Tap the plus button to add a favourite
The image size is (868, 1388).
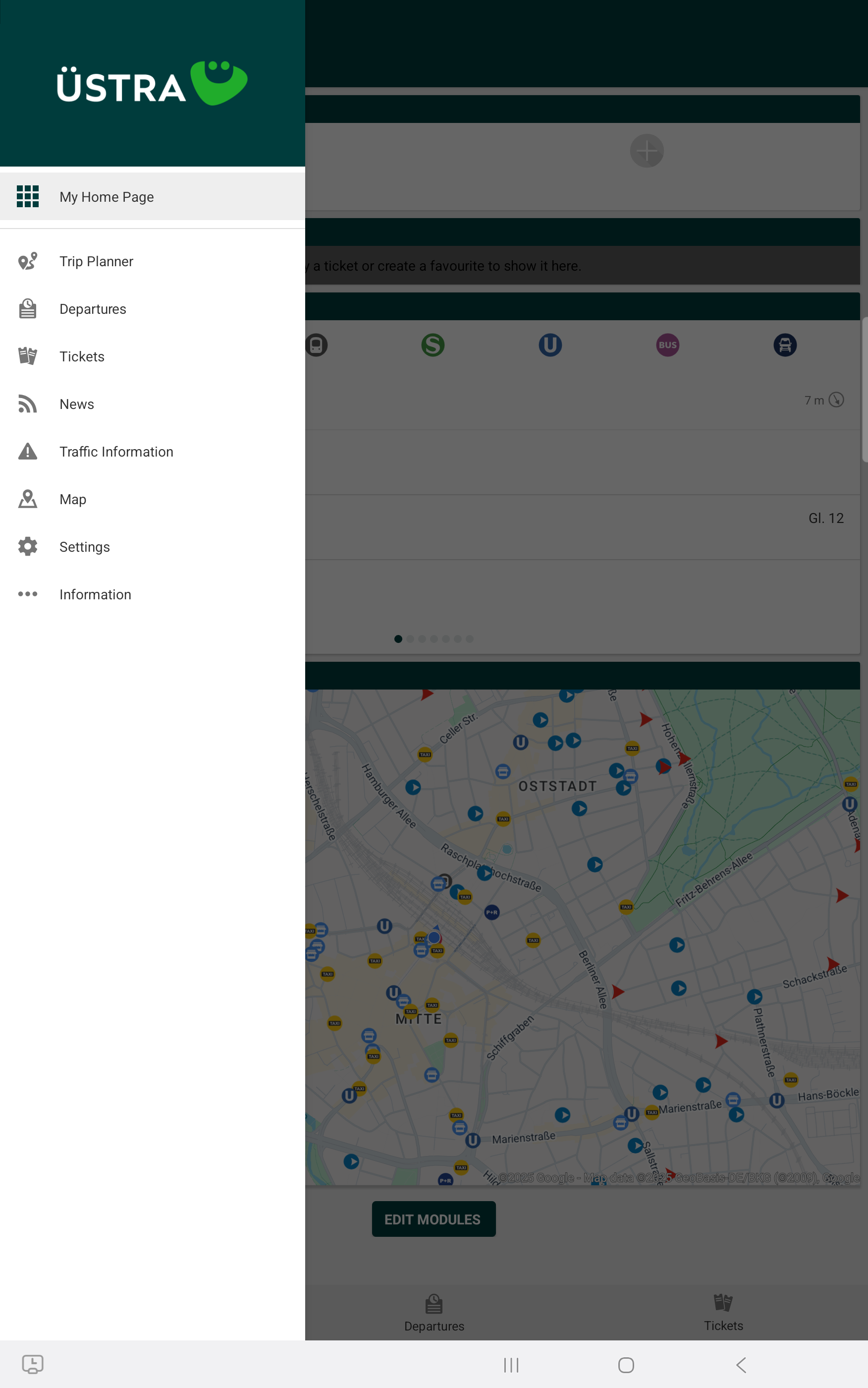pos(647,151)
